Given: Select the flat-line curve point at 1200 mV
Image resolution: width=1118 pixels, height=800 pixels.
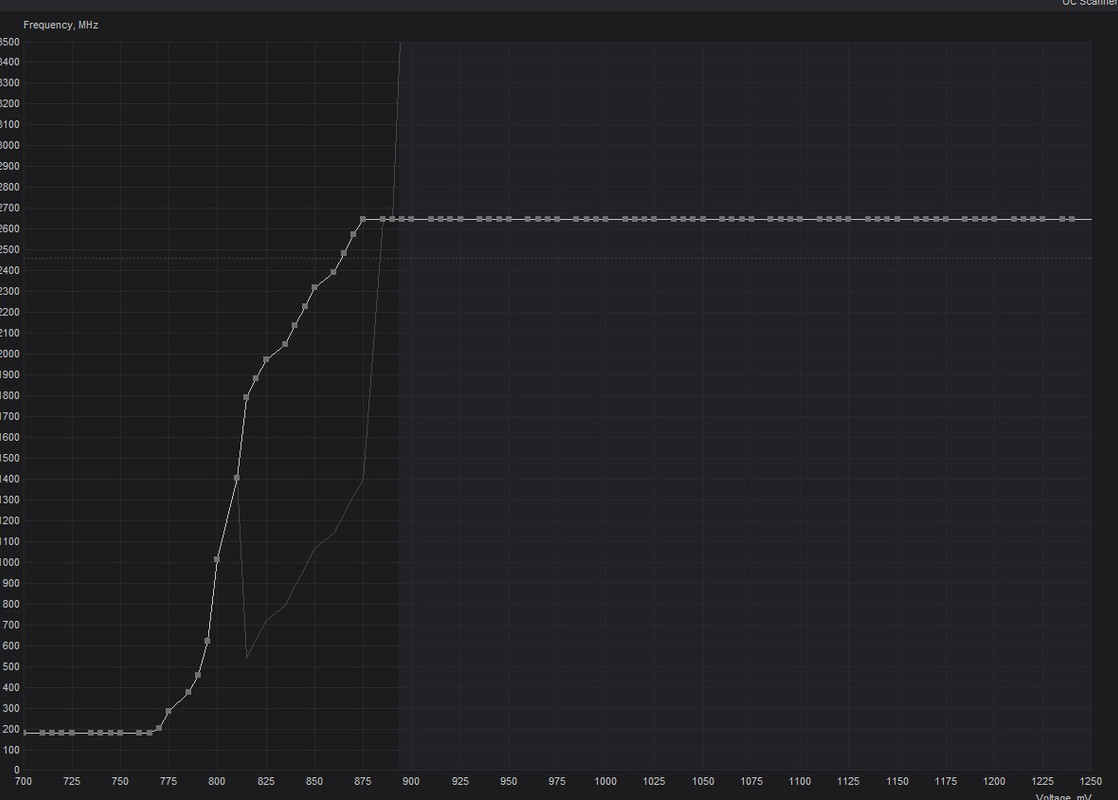Looking at the screenshot, I should [x=994, y=219].
